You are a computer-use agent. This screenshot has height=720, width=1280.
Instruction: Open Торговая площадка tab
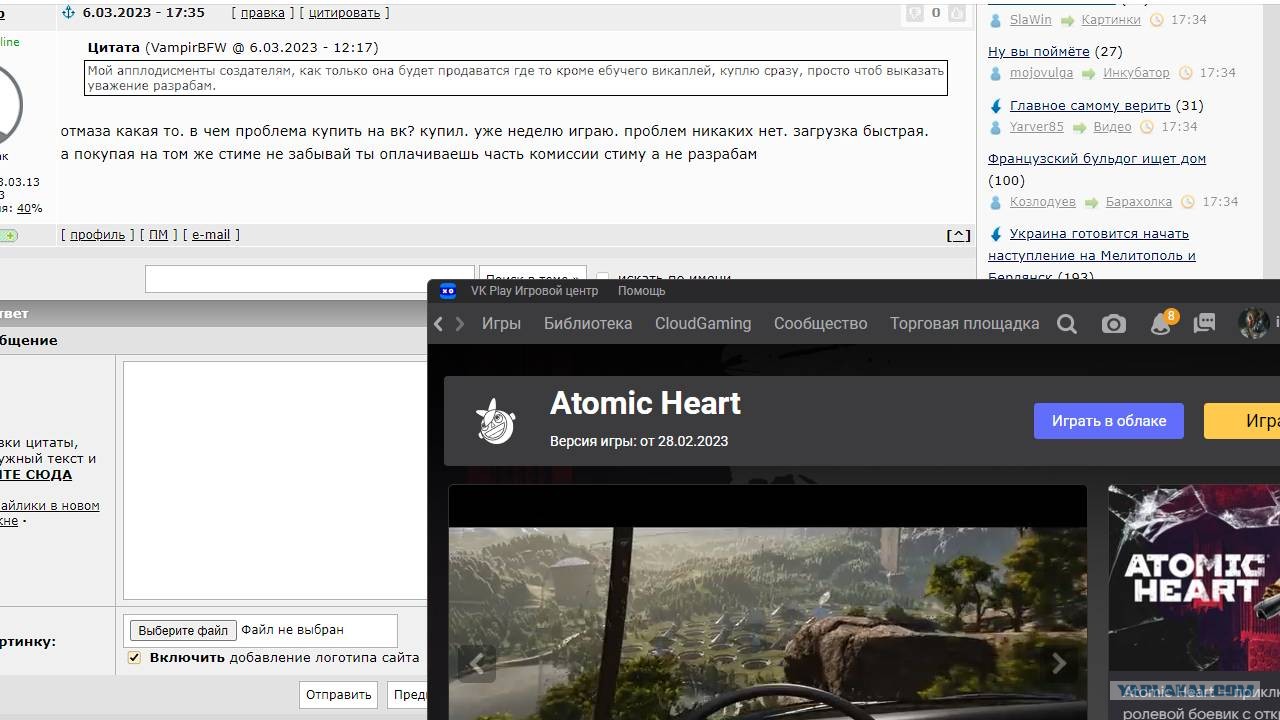[x=965, y=324]
